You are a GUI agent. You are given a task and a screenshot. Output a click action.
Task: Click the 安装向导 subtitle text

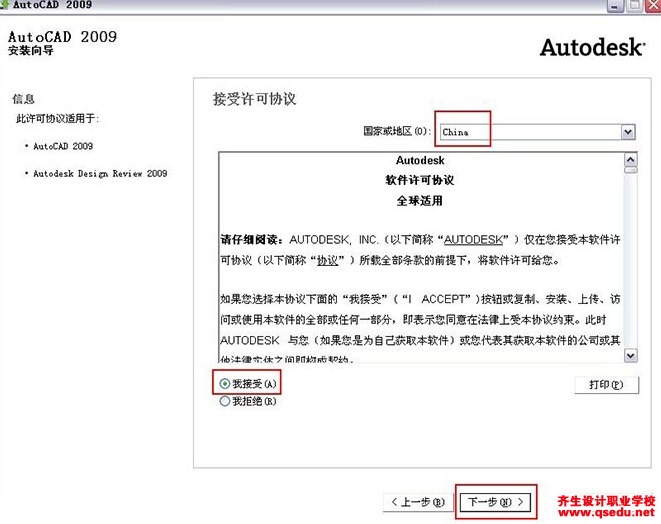click(x=31, y=51)
